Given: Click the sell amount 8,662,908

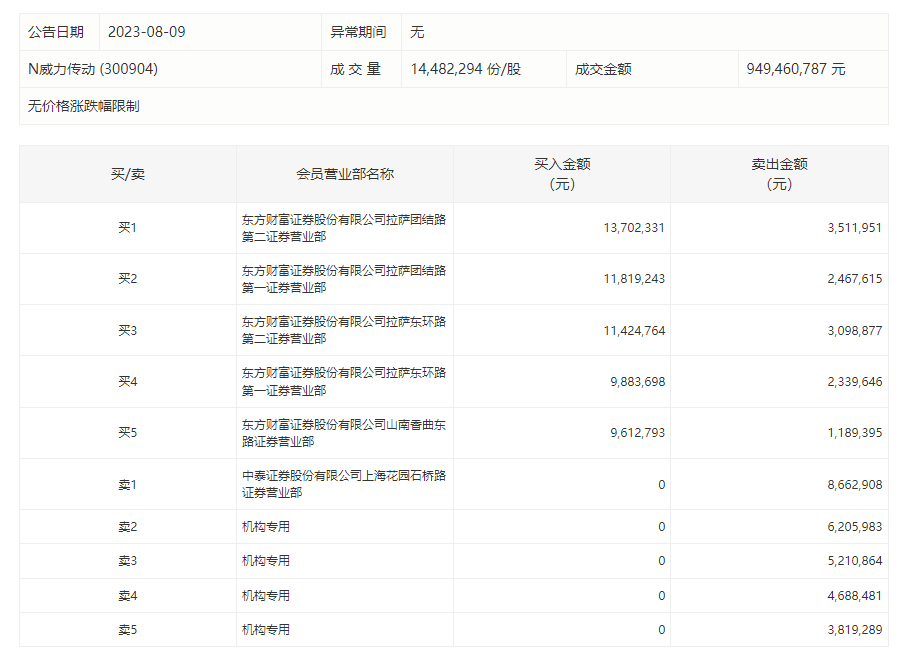Looking at the screenshot, I should [854, 485].
